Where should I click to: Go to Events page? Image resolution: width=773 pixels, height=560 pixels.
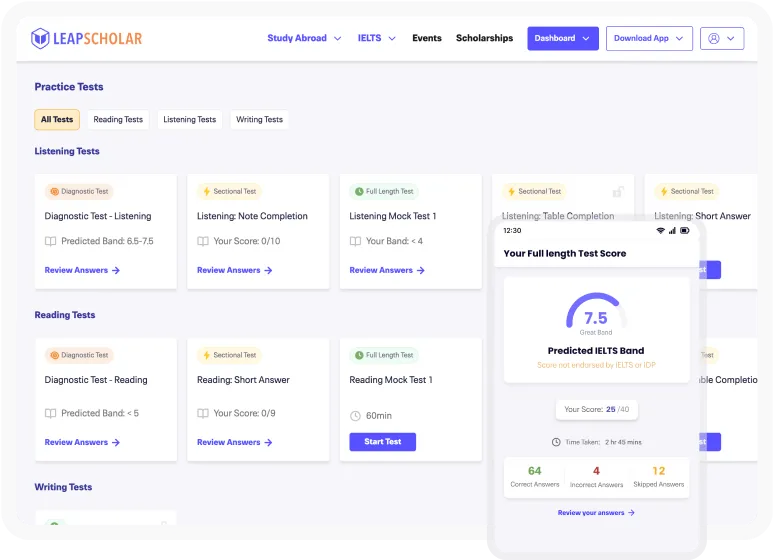coord(427,38)
